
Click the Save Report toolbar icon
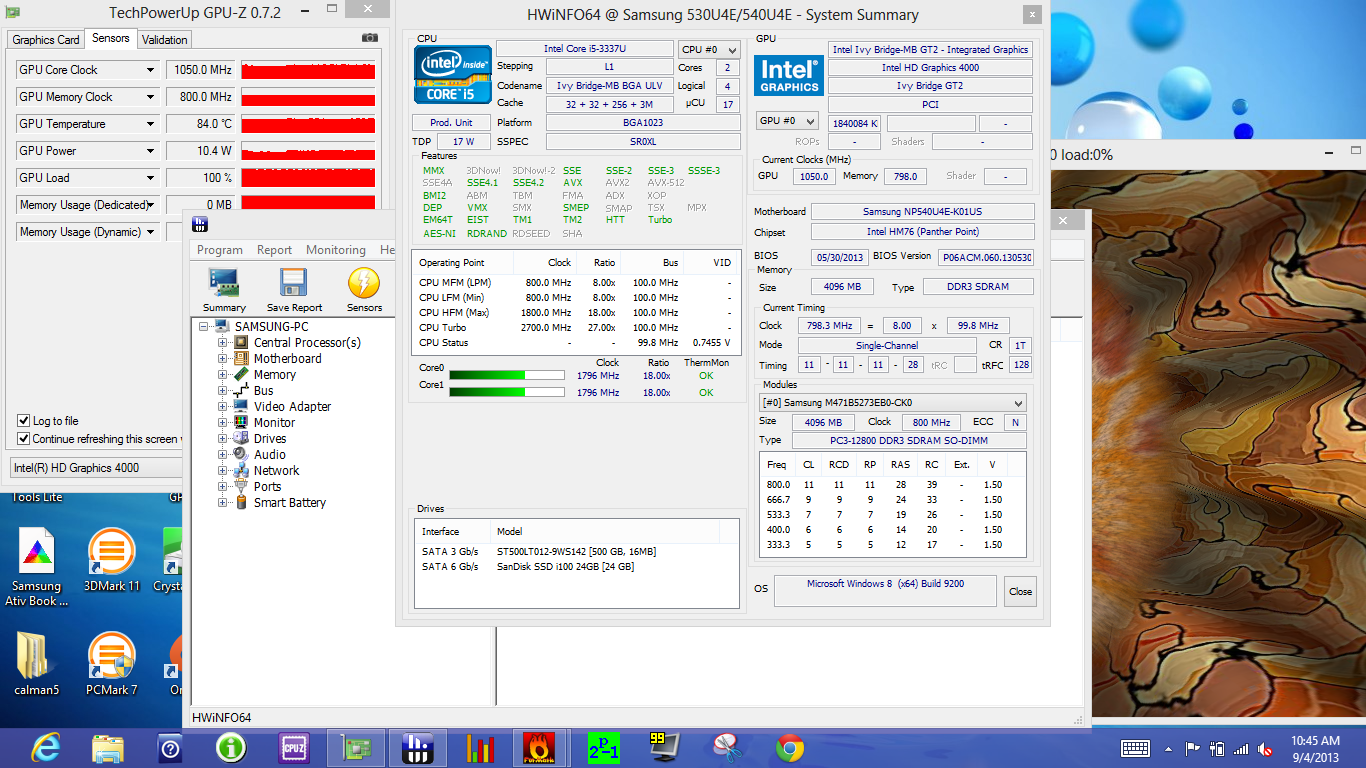294,290
